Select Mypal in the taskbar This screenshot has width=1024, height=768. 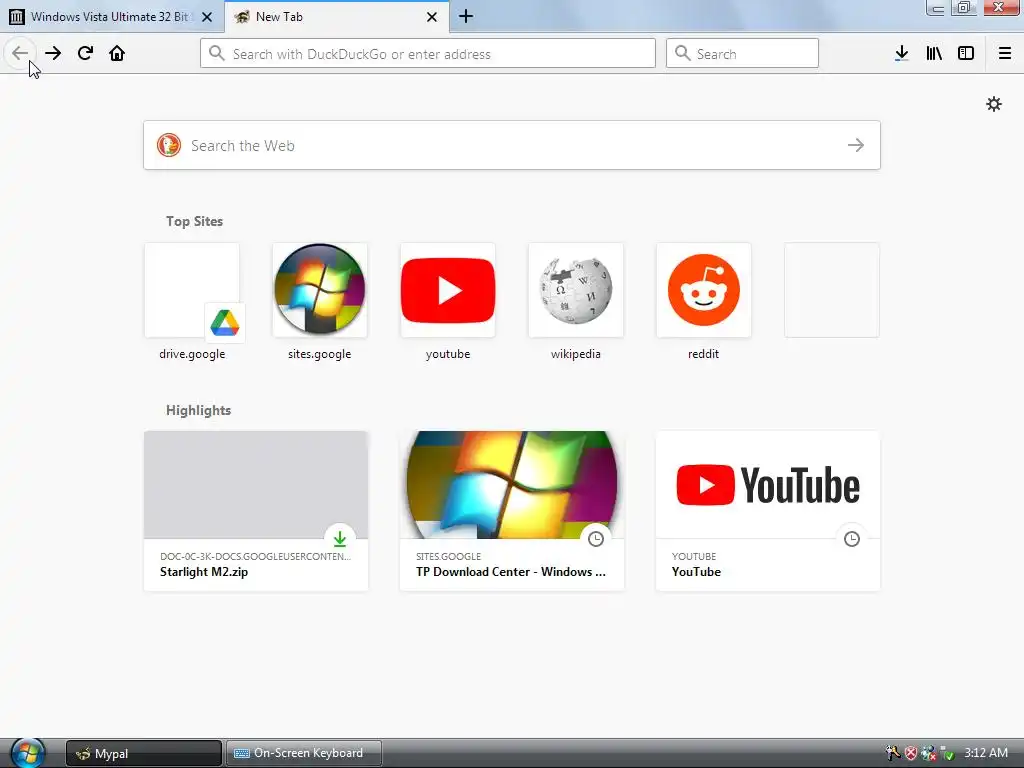pos(144,754)
